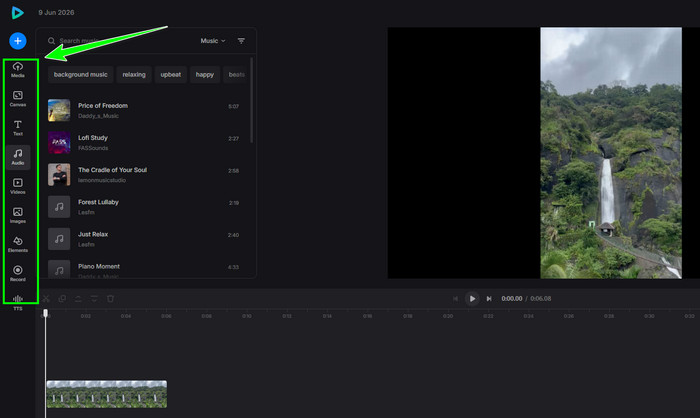Choose the Lofi Study track
Viewport: 700px width, 418px height.
click(x=146, y=142)
